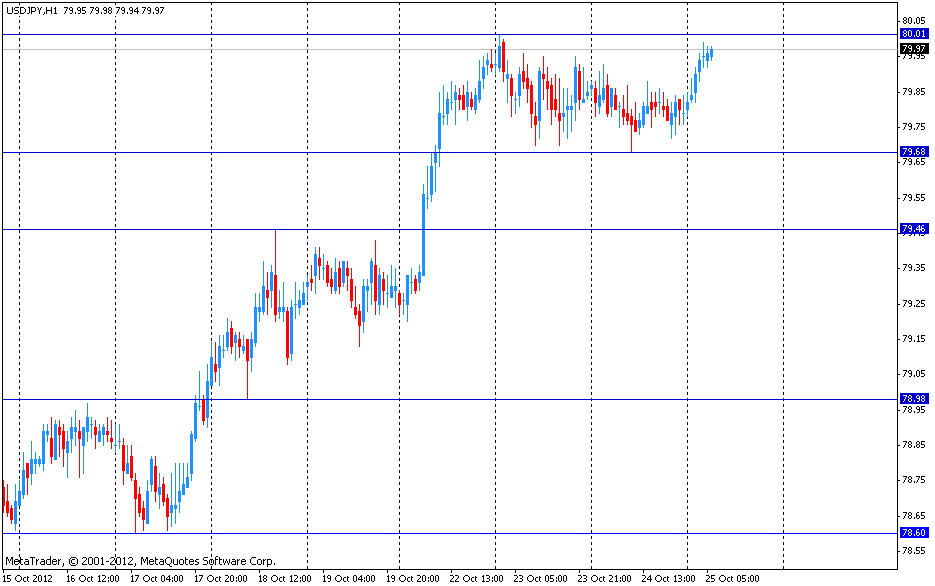Click the 80.05 price scale value

(x=912, y=21)
